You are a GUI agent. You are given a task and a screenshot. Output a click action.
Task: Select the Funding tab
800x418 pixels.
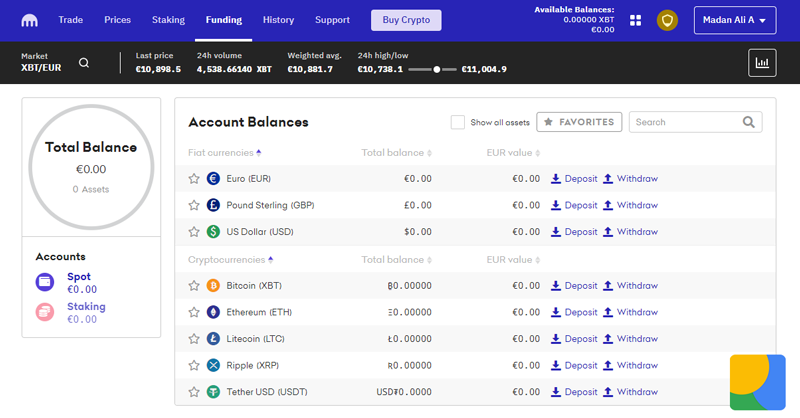tap(223, 20)
